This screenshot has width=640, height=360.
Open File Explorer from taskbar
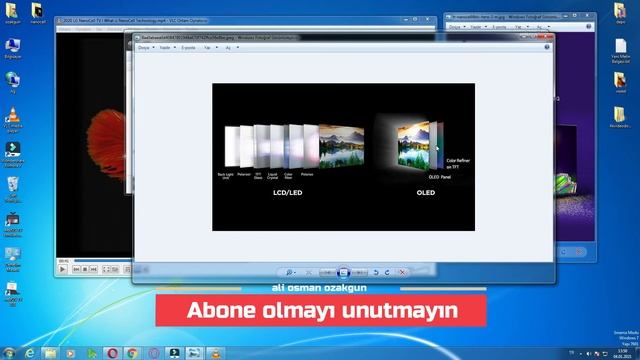(50, 353)
